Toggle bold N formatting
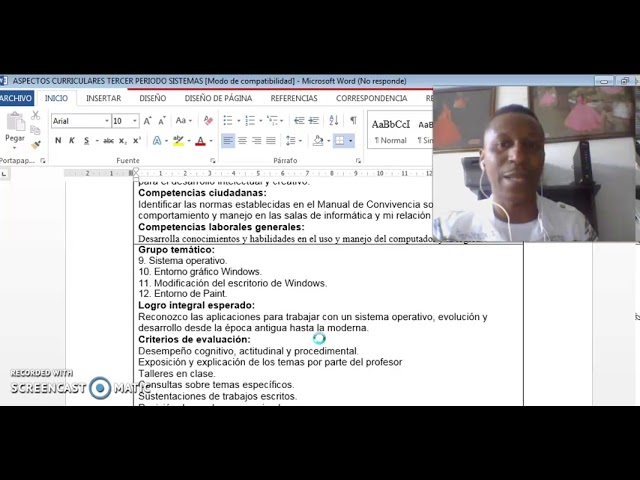This screenshot has height=480, width=640. coord(58,140)
